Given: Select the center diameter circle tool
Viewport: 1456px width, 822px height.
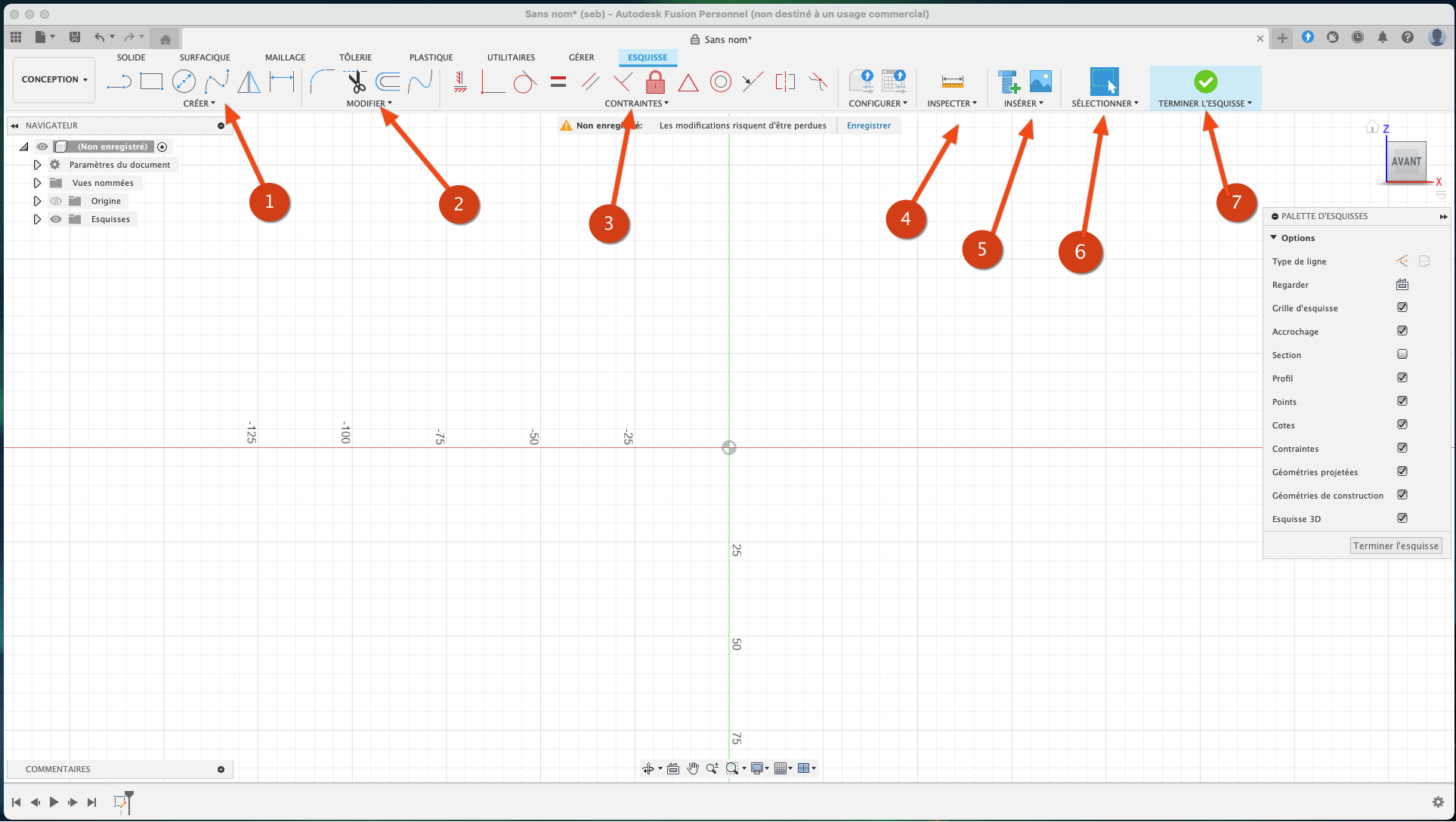Looking at the screenshot, I should 184,81.
